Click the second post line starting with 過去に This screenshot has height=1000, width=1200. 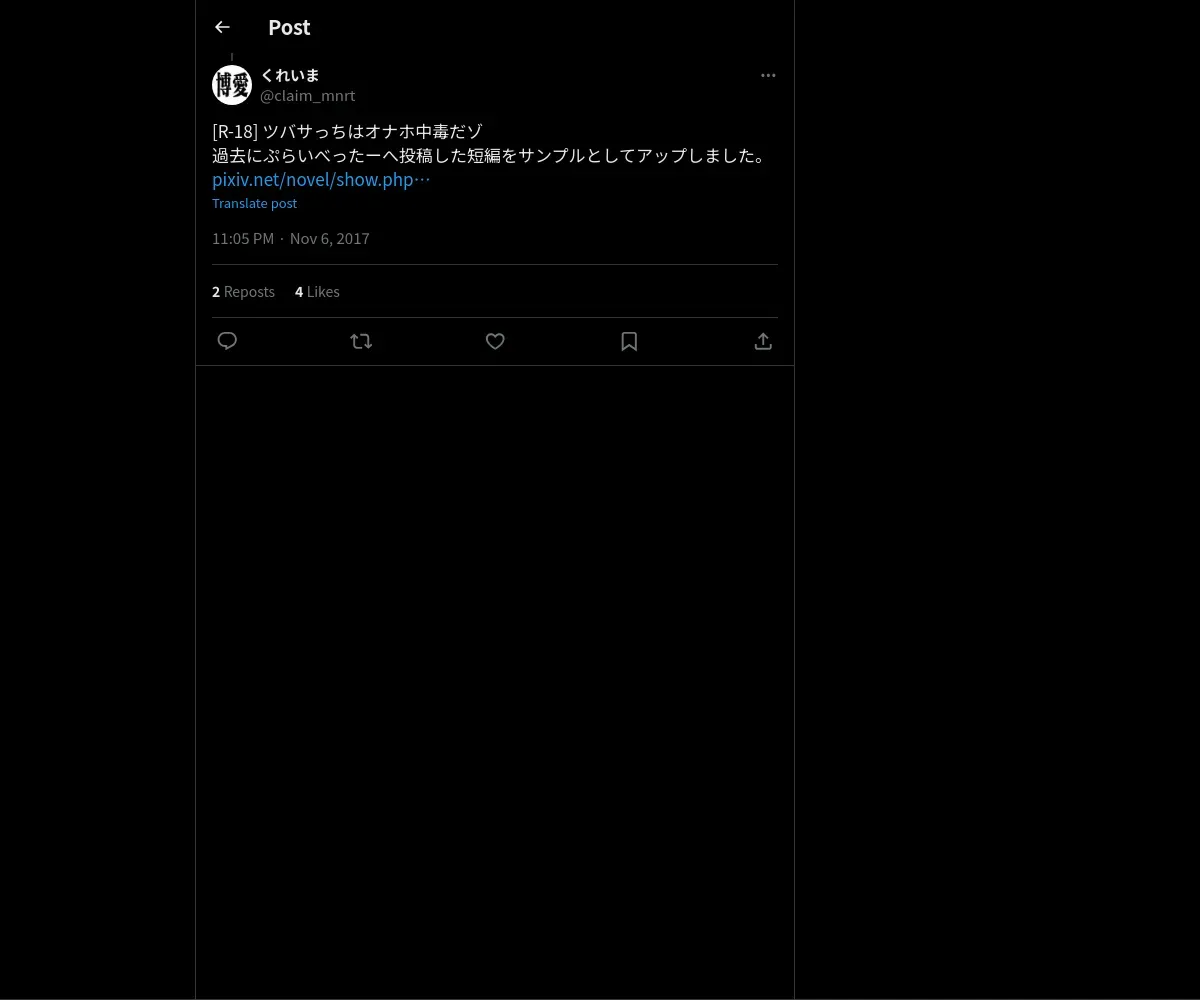pos(490,156)
